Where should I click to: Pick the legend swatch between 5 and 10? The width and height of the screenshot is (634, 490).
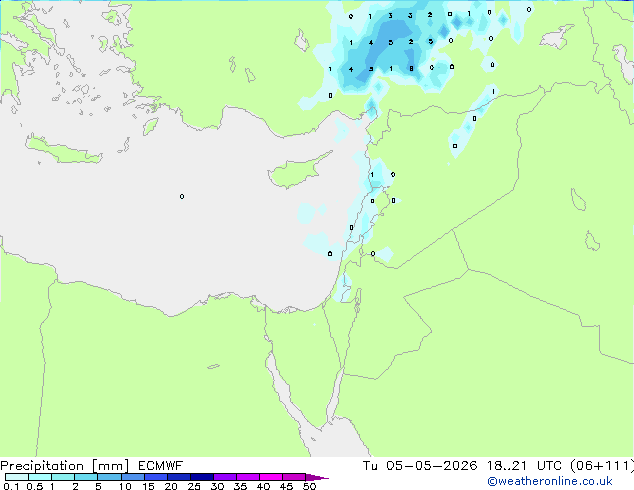109,477
